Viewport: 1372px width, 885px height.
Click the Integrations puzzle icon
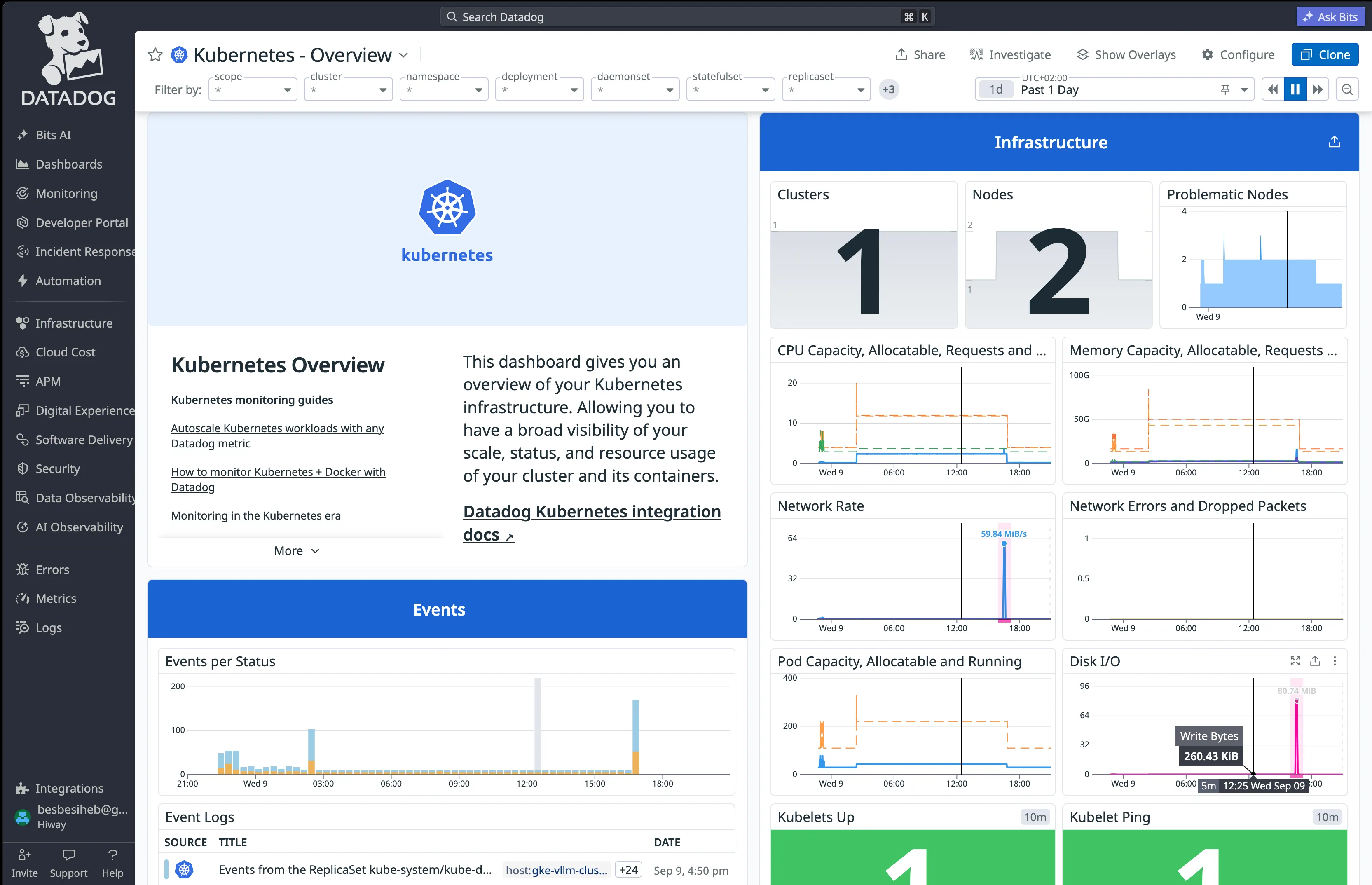[22, 789]
